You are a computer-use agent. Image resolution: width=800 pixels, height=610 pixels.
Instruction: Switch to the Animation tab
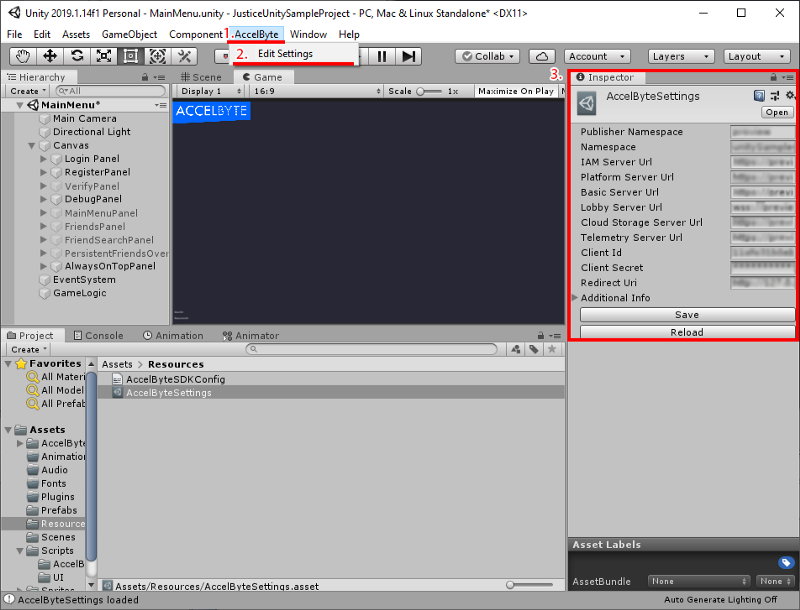coord(173,336)
